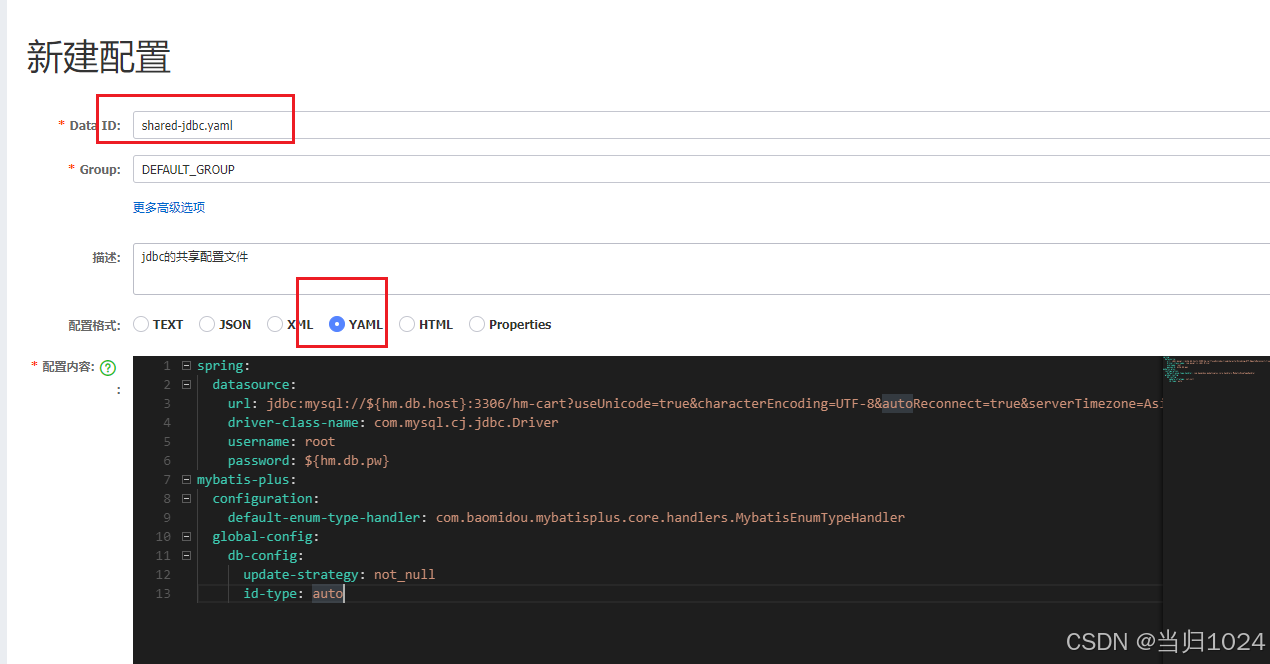The image size is (1270, 664).
Task: Select the Properties format radio button
Action: tap(477, 324)
